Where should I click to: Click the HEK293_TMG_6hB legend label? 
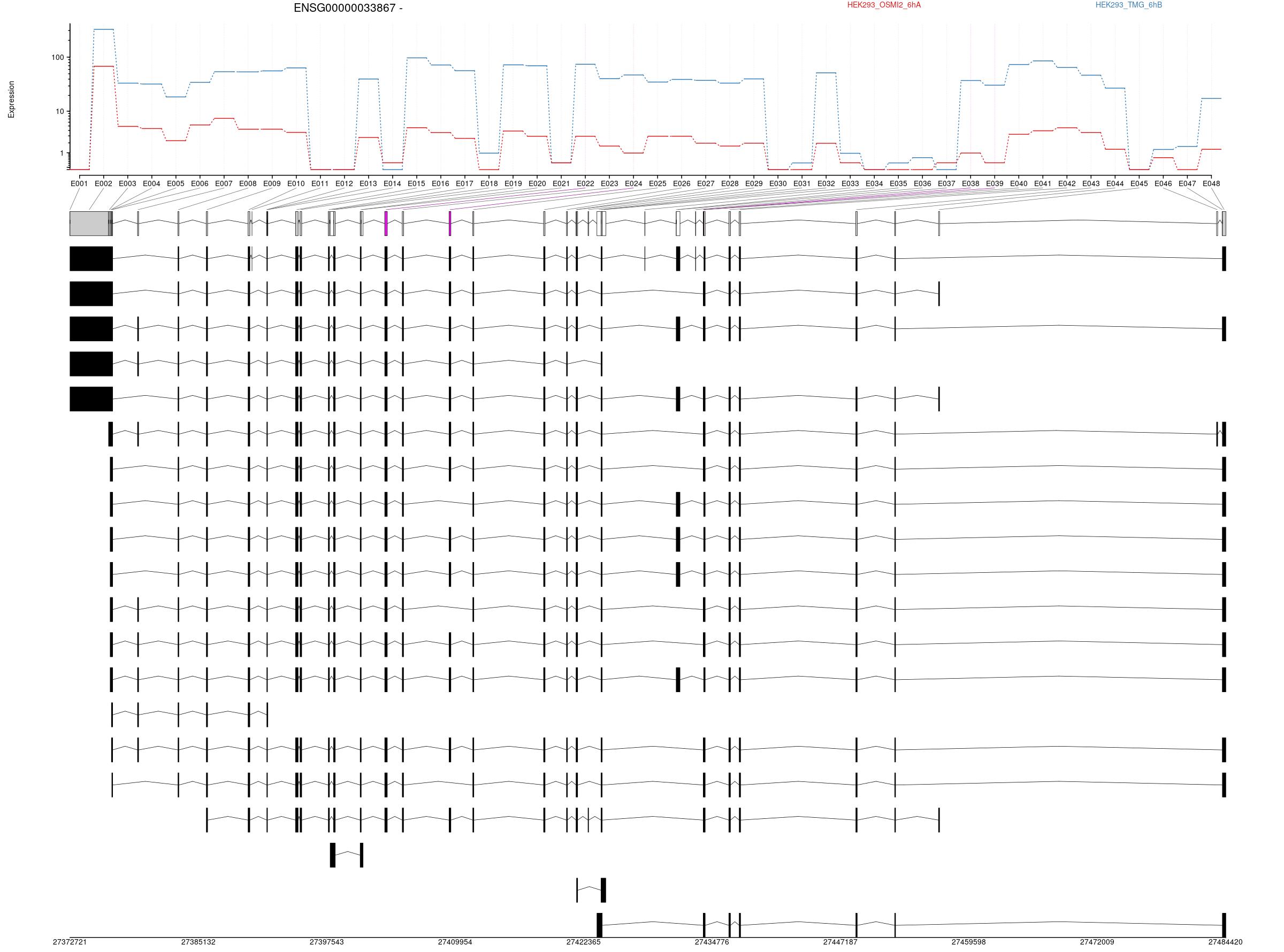pos(1128,5)
